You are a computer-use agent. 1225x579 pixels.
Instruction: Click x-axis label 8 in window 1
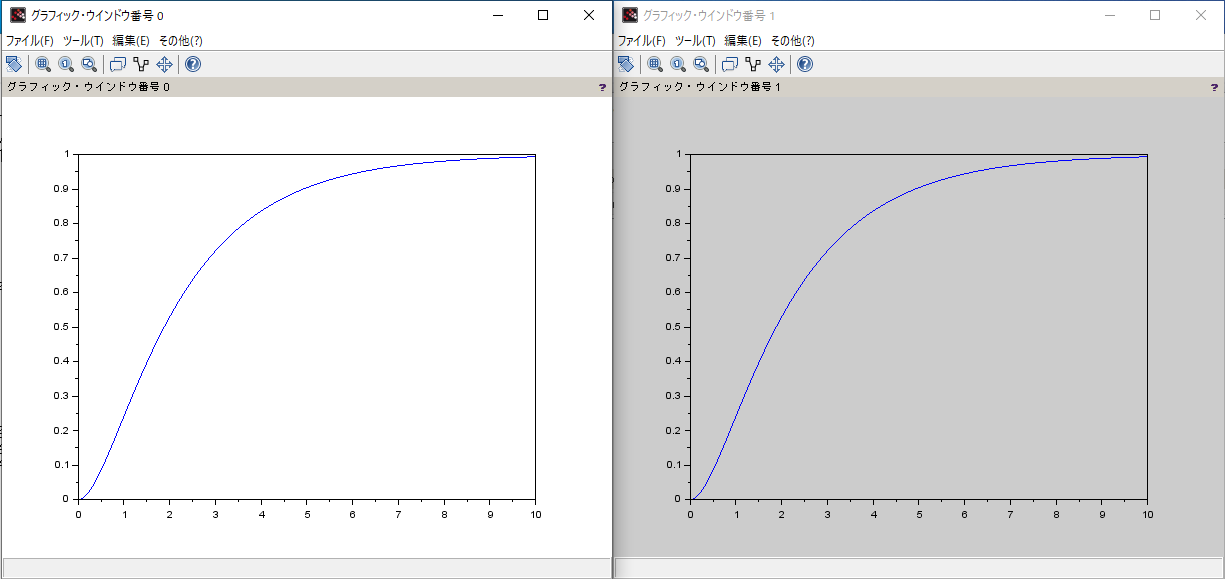click(x=1056, y=514)
